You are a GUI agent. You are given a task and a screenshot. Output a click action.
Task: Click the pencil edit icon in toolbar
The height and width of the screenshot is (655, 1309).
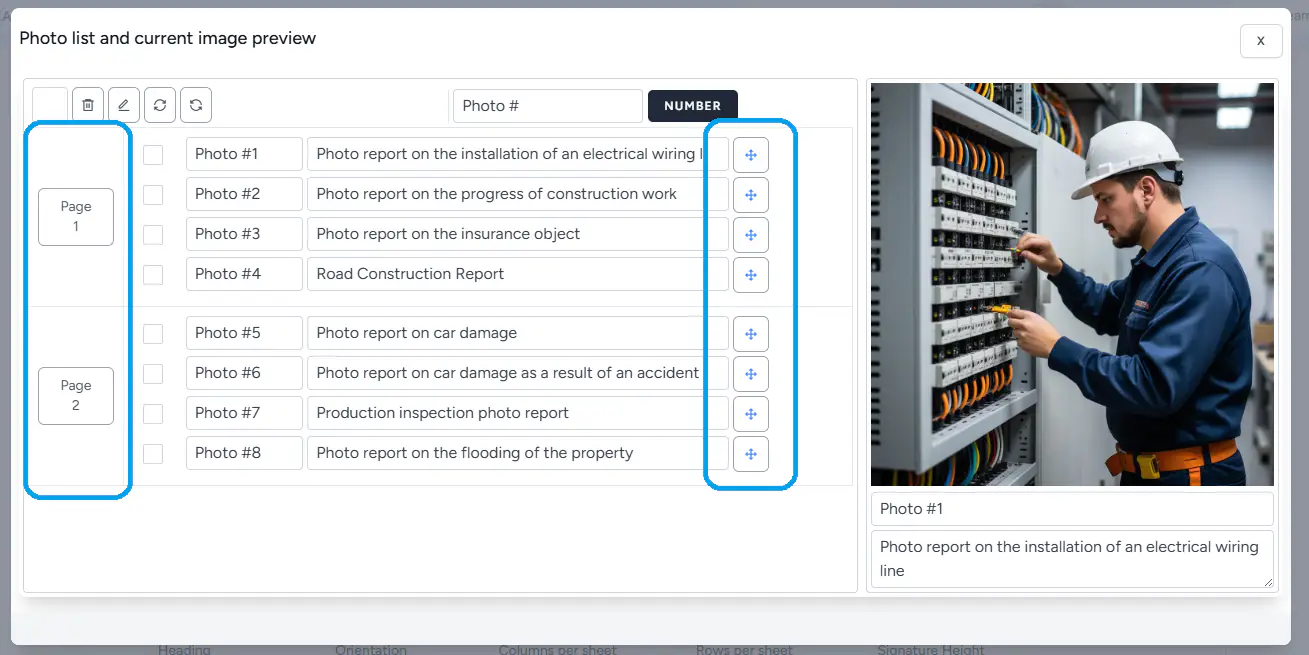[x=124, y=105]
